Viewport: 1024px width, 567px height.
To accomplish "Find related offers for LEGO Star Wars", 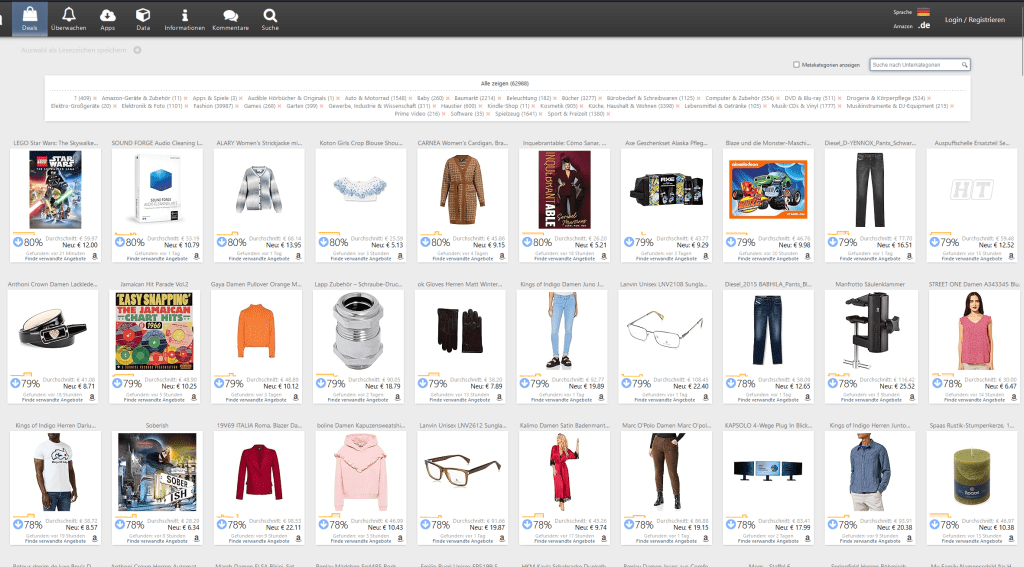I will (56, 259).
